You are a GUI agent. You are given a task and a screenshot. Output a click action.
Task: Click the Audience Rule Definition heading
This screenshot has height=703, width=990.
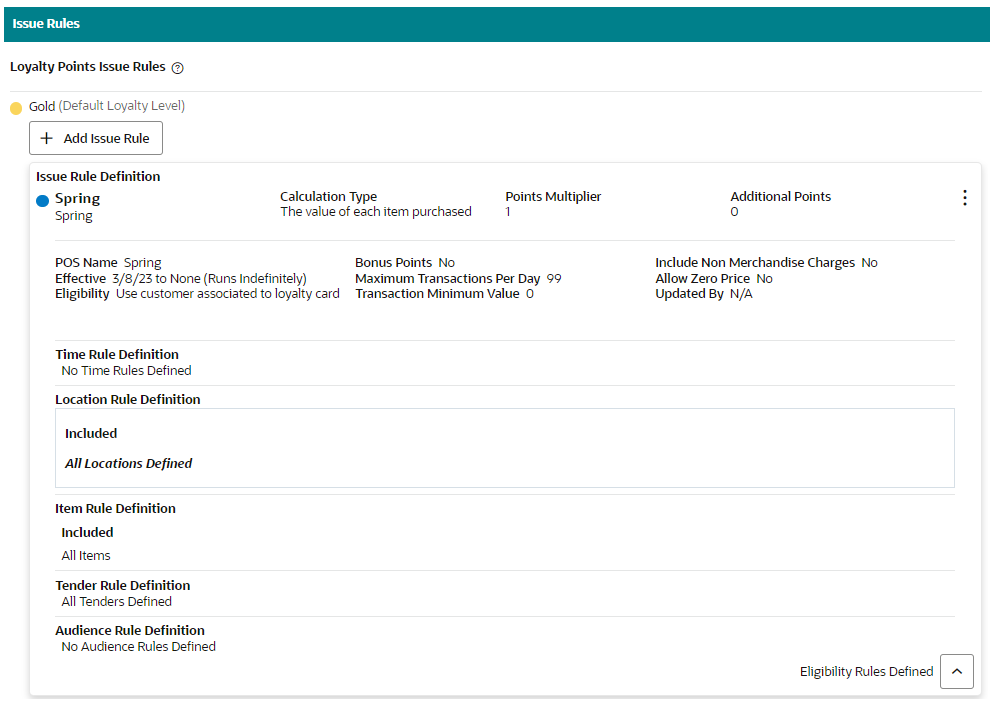tap(129, 630)
